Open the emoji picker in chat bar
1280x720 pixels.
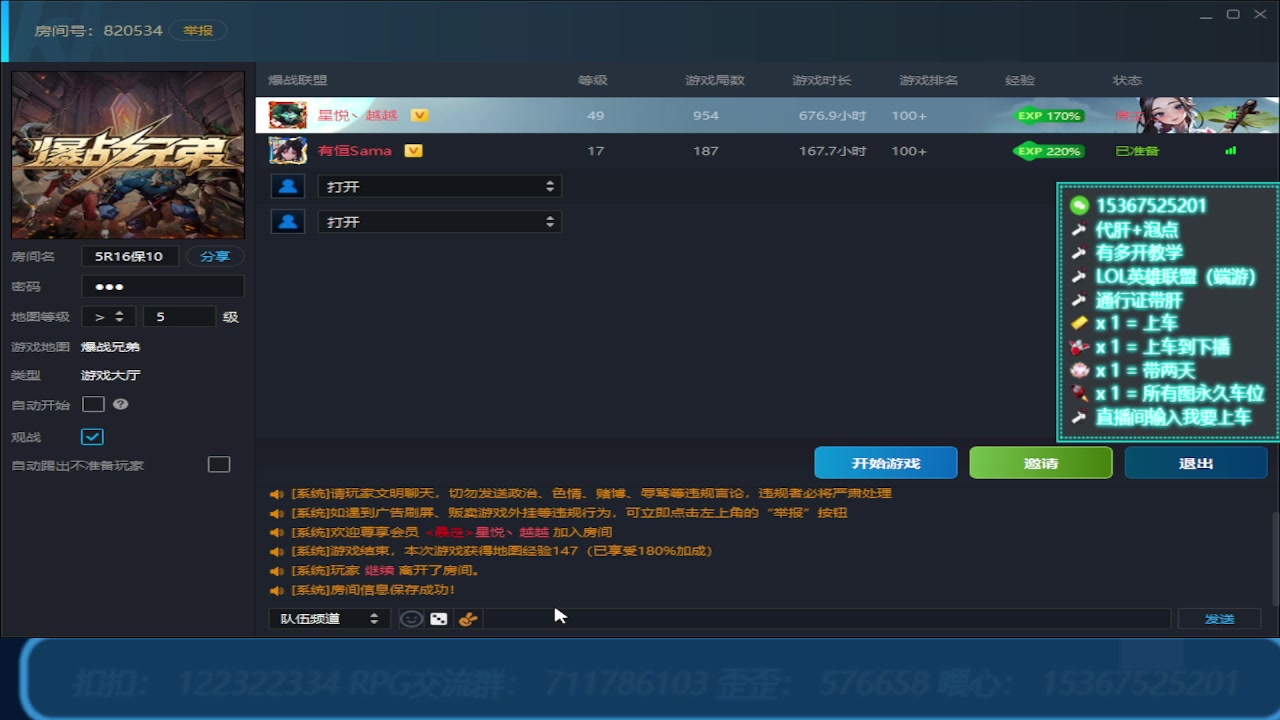pos(411,619)
